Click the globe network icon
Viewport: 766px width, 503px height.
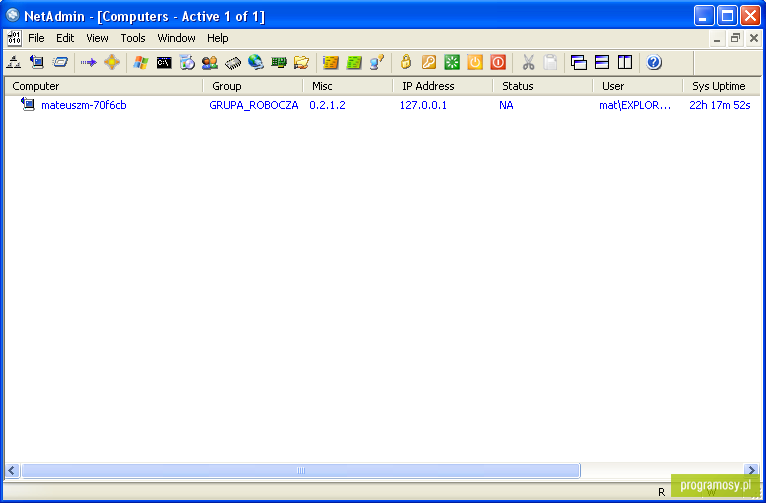pyautogui.click(x=256, y=63)
